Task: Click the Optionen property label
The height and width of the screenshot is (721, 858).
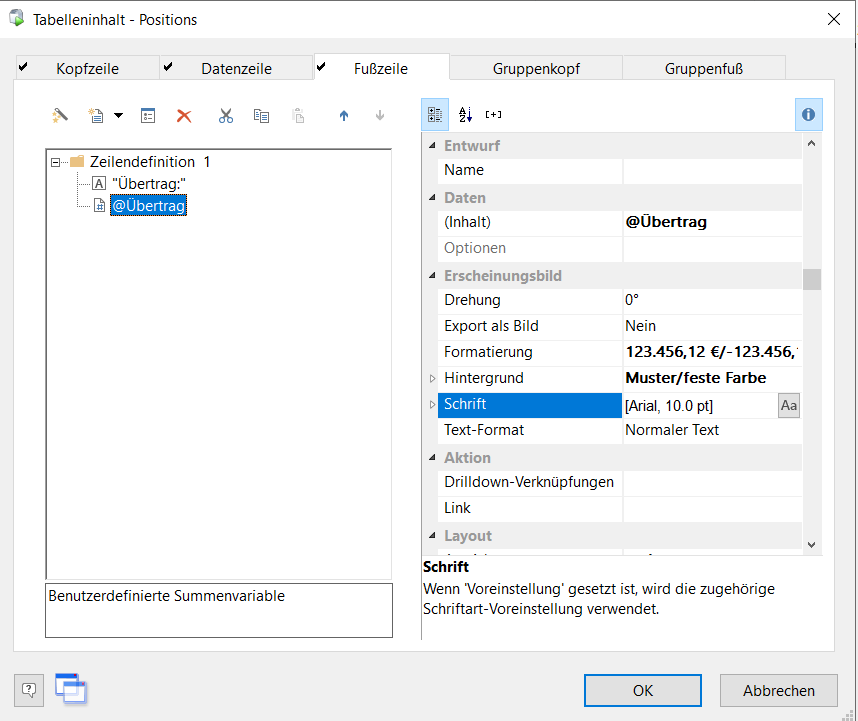Action: (x=474, y=248)
